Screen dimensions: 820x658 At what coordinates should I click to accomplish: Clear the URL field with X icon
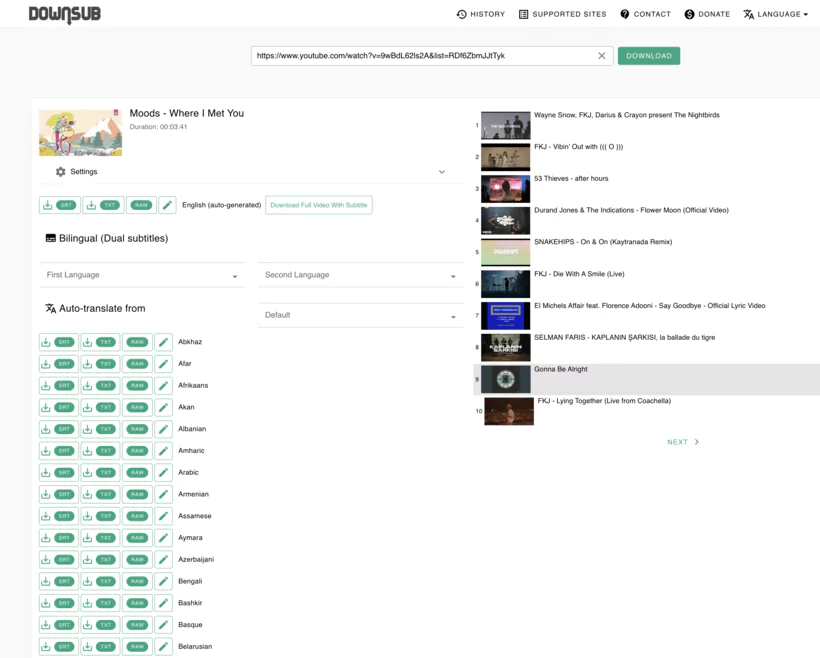(601, 56)
